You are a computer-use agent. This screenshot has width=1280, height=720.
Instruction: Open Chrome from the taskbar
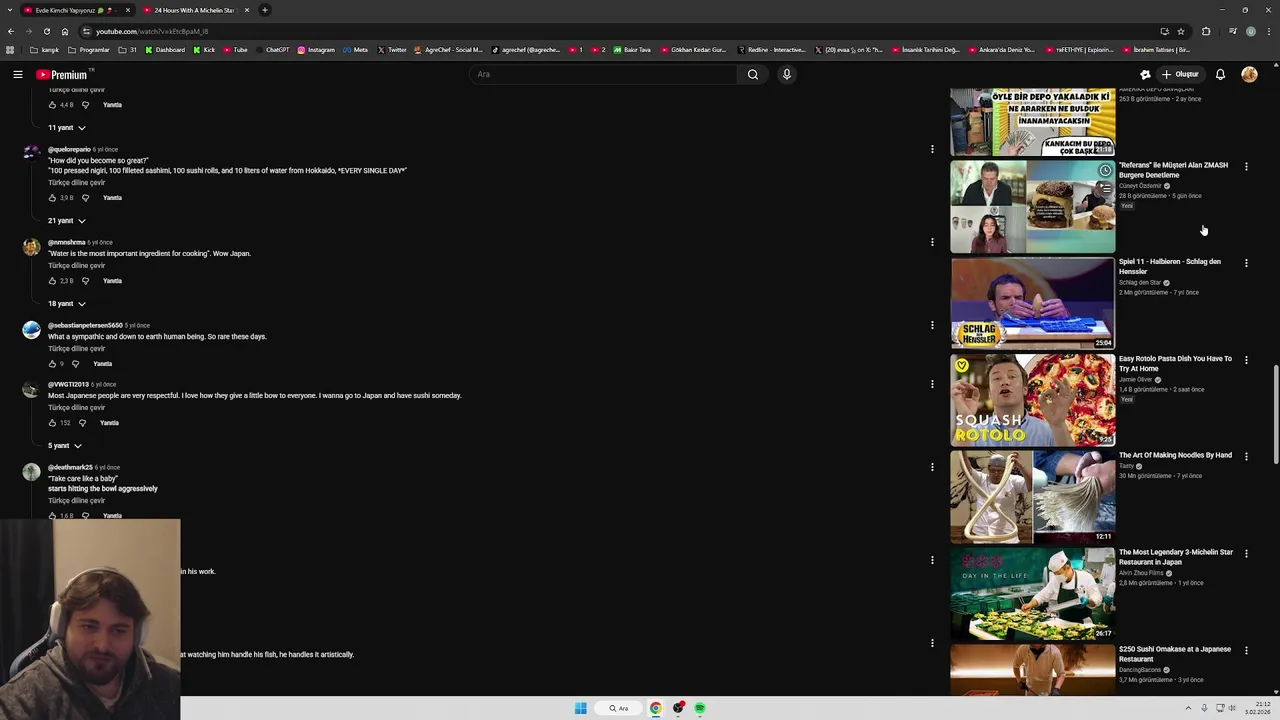pos(656,708)
